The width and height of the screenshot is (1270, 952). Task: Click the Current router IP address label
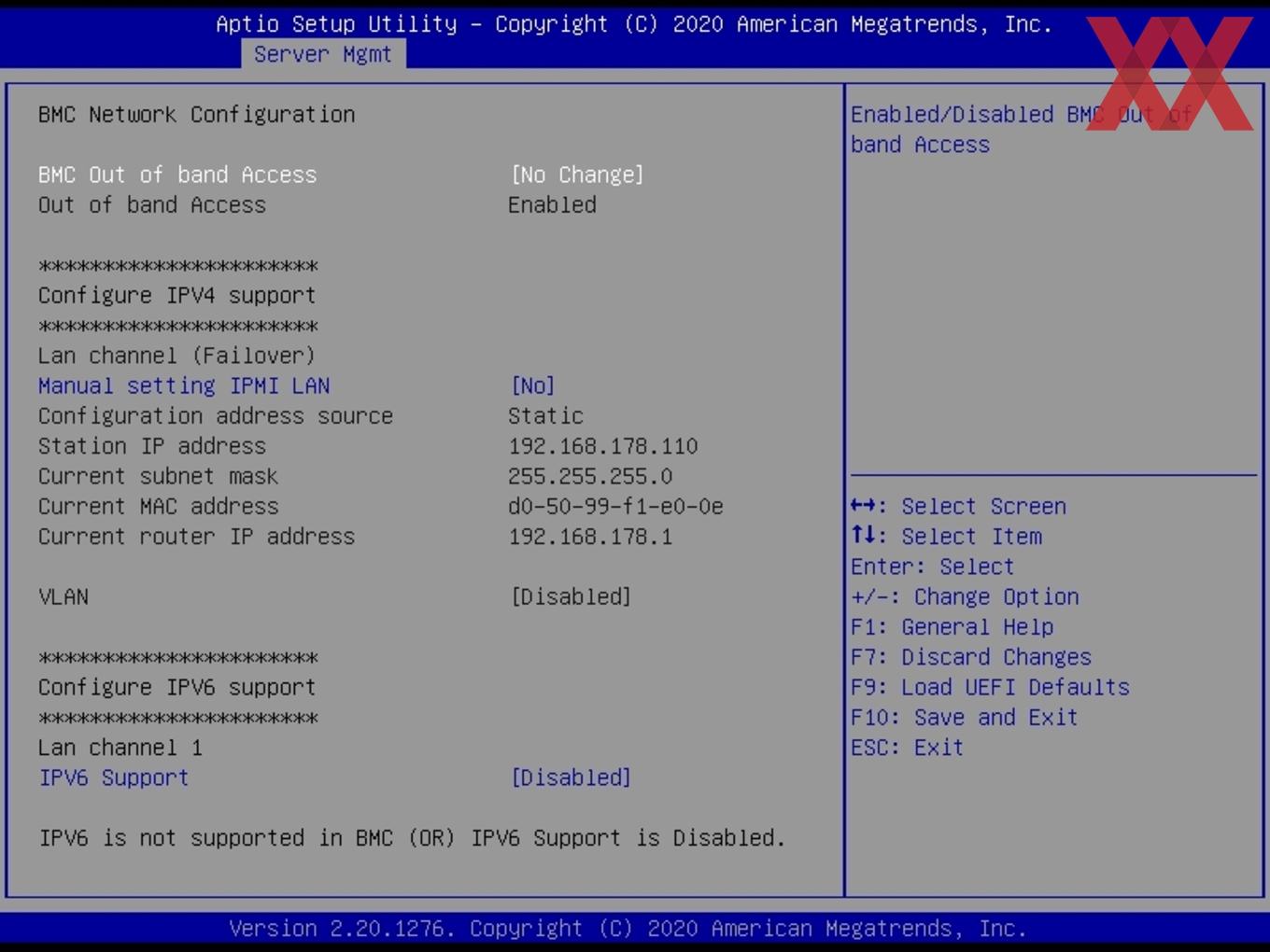196,537
